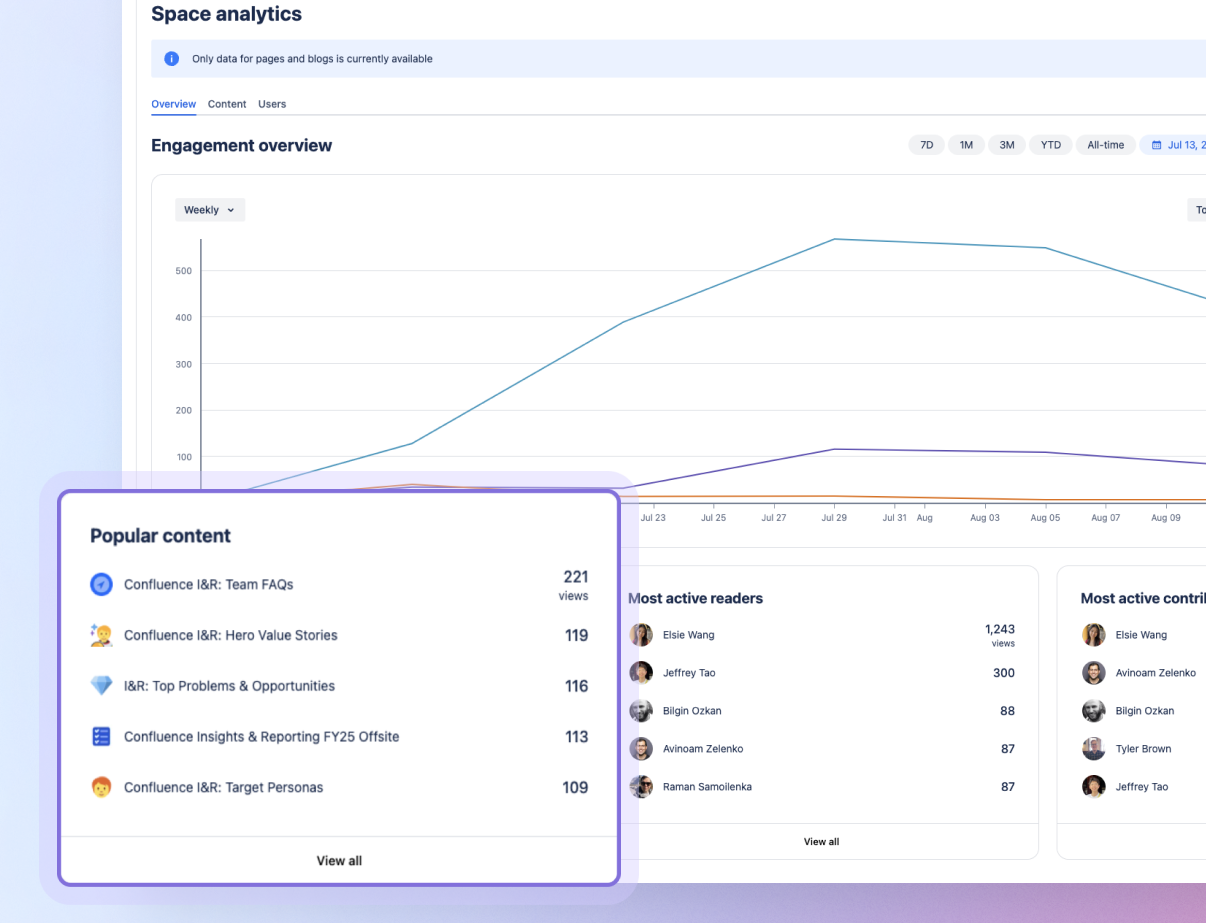Click the Target Personas face icon
1206x923 pixels.
tap(101, 787)
